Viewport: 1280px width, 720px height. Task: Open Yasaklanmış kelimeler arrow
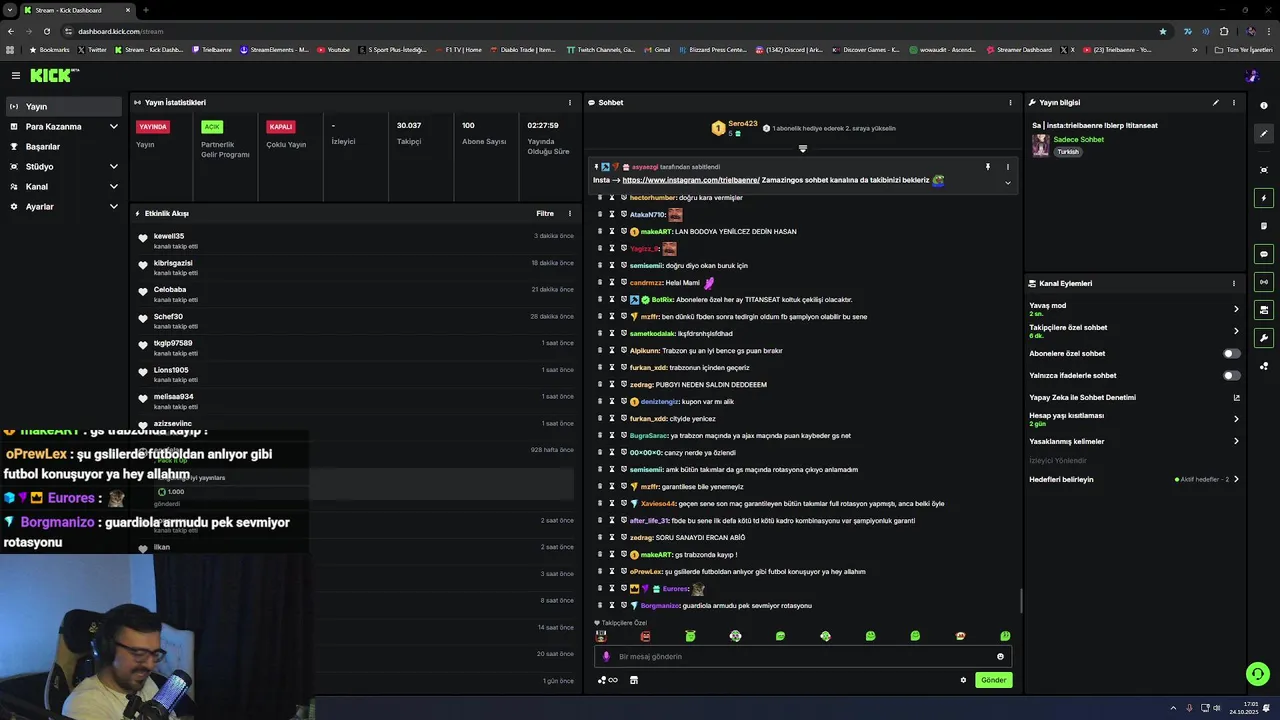point(1236,441)
